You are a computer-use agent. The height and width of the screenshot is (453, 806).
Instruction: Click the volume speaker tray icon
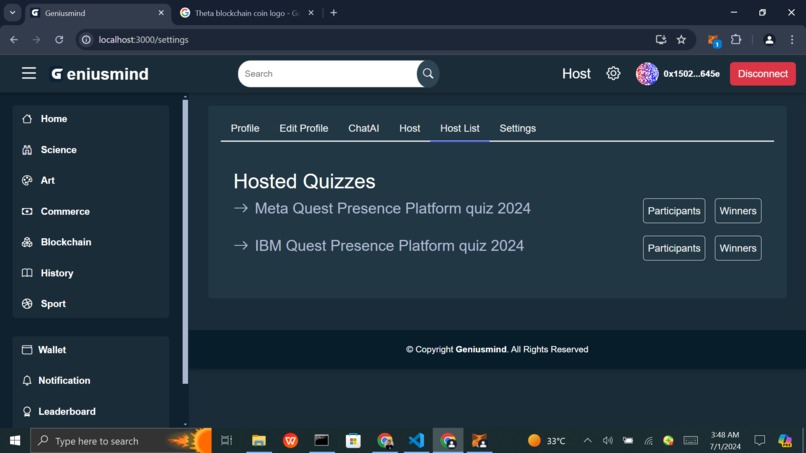[x=608, y=441]
